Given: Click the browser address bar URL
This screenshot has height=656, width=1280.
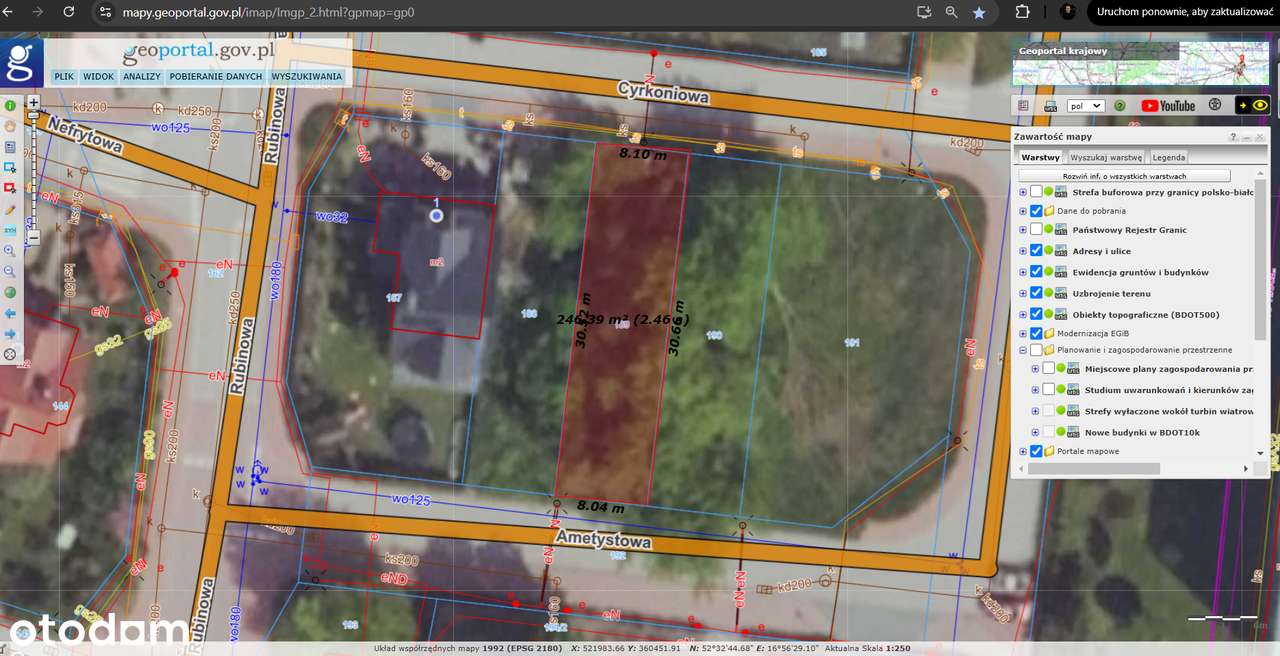Looking at the screenshot, I should pyautogui.click(x=268, y=13).
